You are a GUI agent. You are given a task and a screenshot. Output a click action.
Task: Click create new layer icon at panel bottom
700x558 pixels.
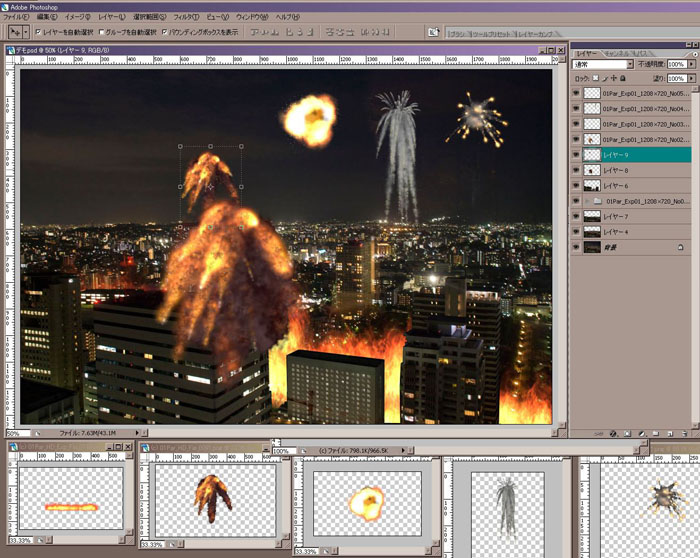coord(670,433)
